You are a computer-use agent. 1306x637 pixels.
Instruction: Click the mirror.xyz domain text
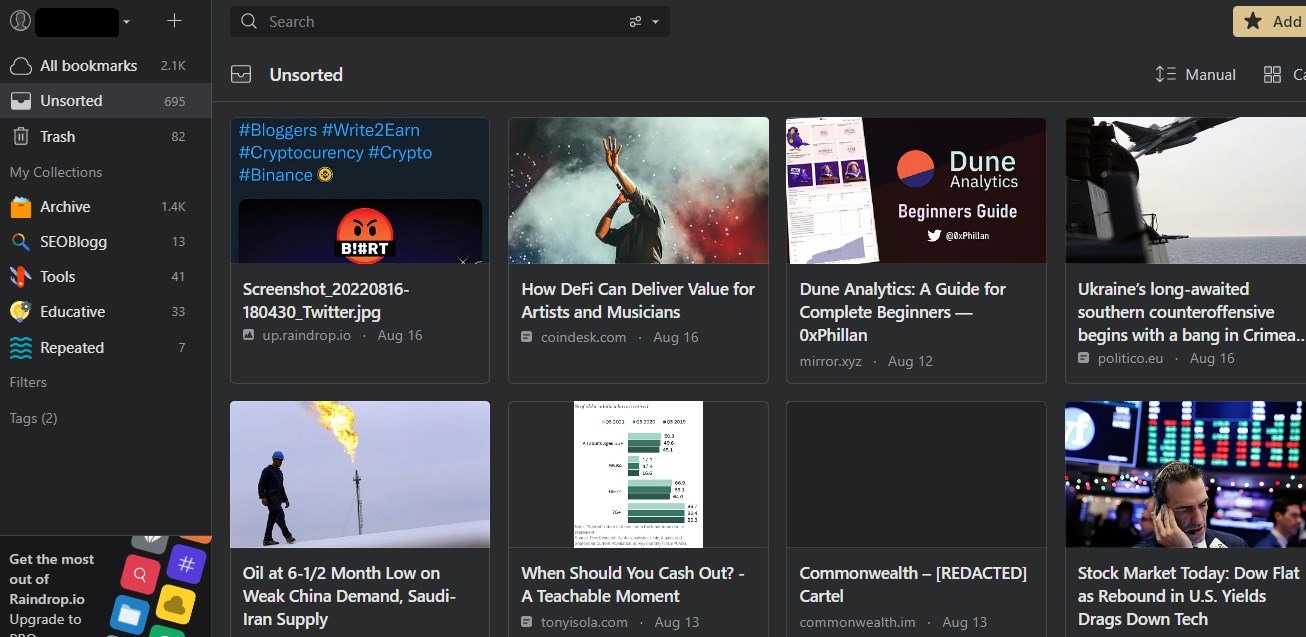pos(830,360)
